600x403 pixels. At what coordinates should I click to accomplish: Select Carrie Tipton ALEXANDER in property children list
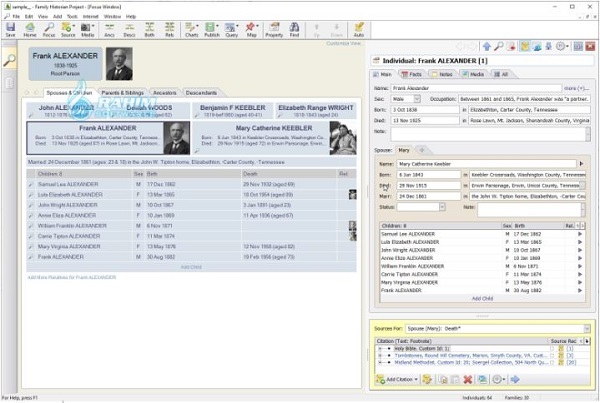point(483,274)
